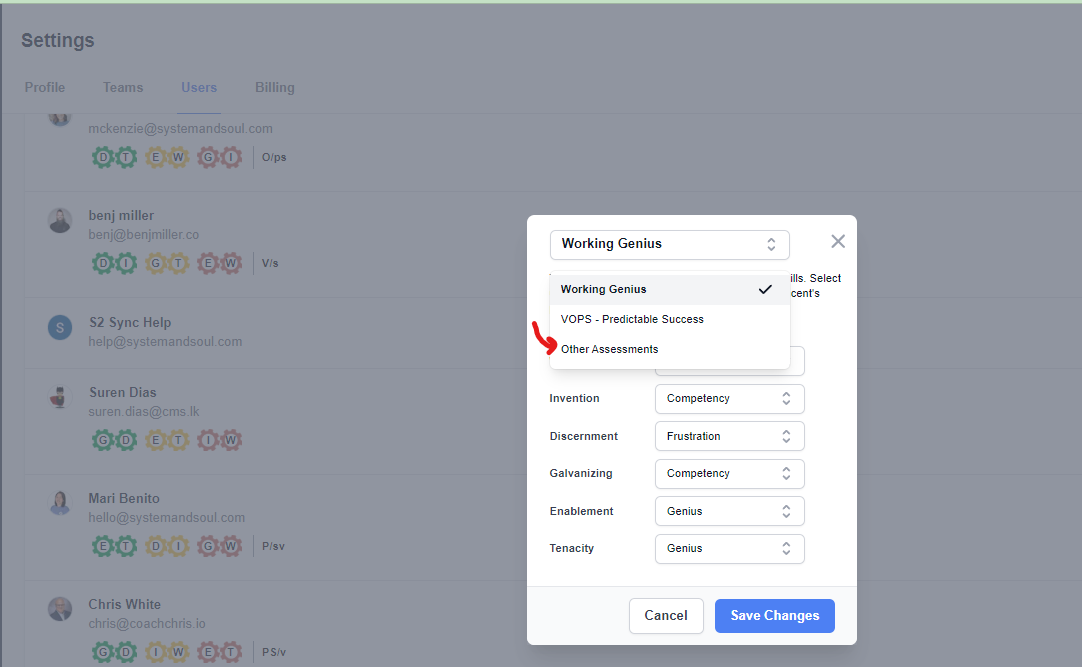Go to the Billing tab
This screenshot has width=1082, height=667.
[275, 88]
